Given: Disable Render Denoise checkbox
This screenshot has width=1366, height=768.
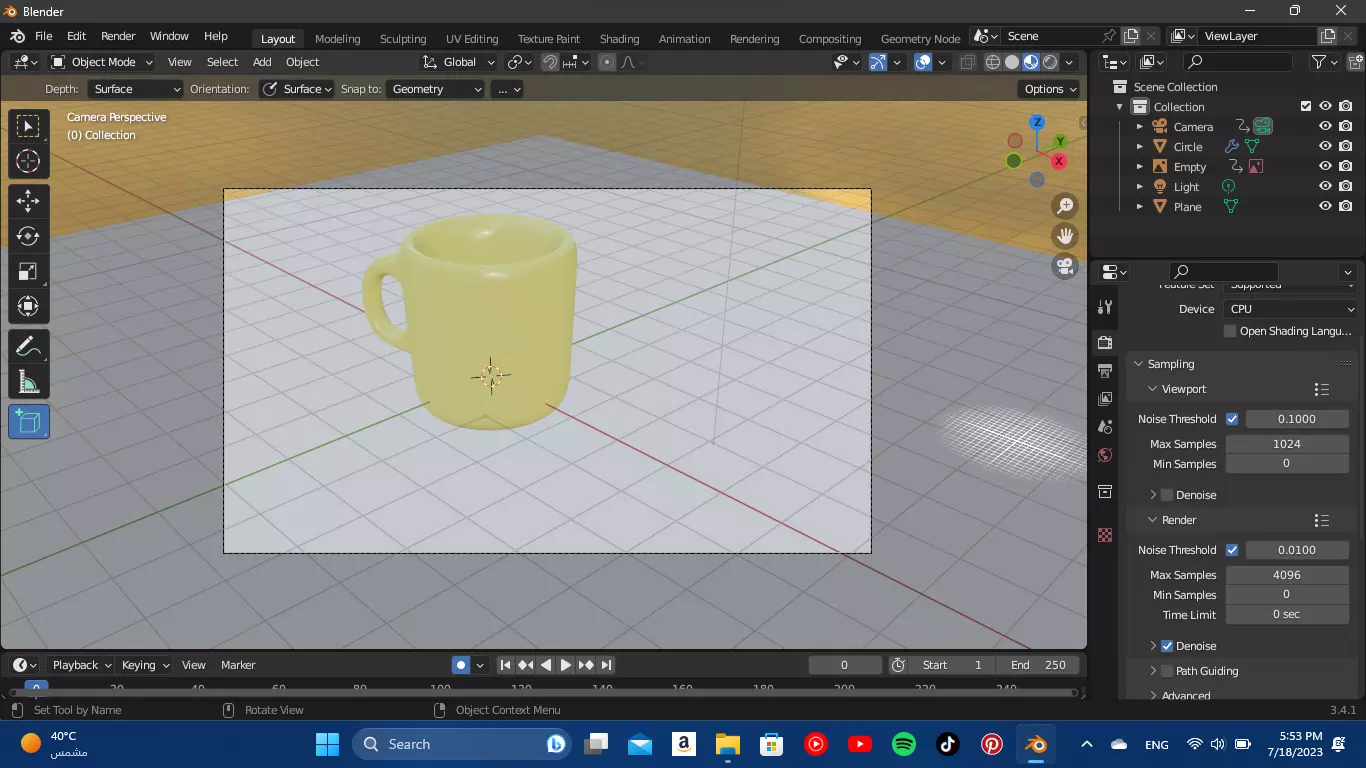Looking at the screenshot, I should pos(1167,646).
